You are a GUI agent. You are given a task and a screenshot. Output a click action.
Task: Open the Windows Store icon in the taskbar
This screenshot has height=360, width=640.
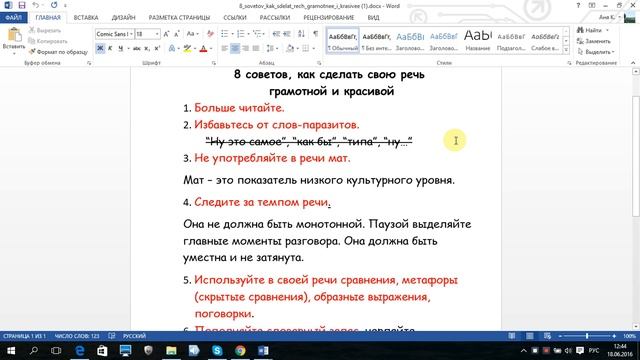coord(102,350)
